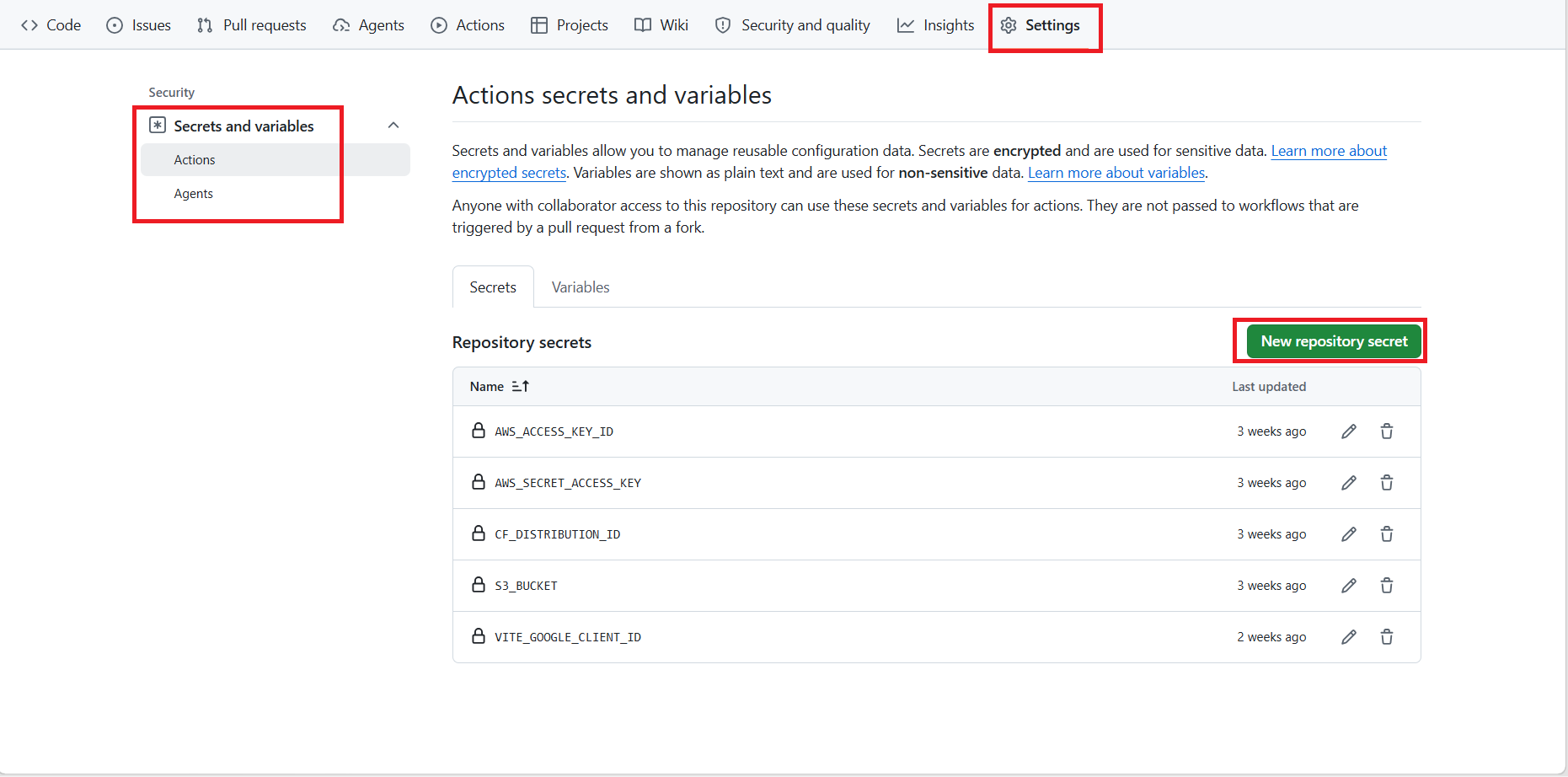Select Agents under Secrets and variables
The image size is (1568, 777).
pyautogui.click(x=276, y=194)
